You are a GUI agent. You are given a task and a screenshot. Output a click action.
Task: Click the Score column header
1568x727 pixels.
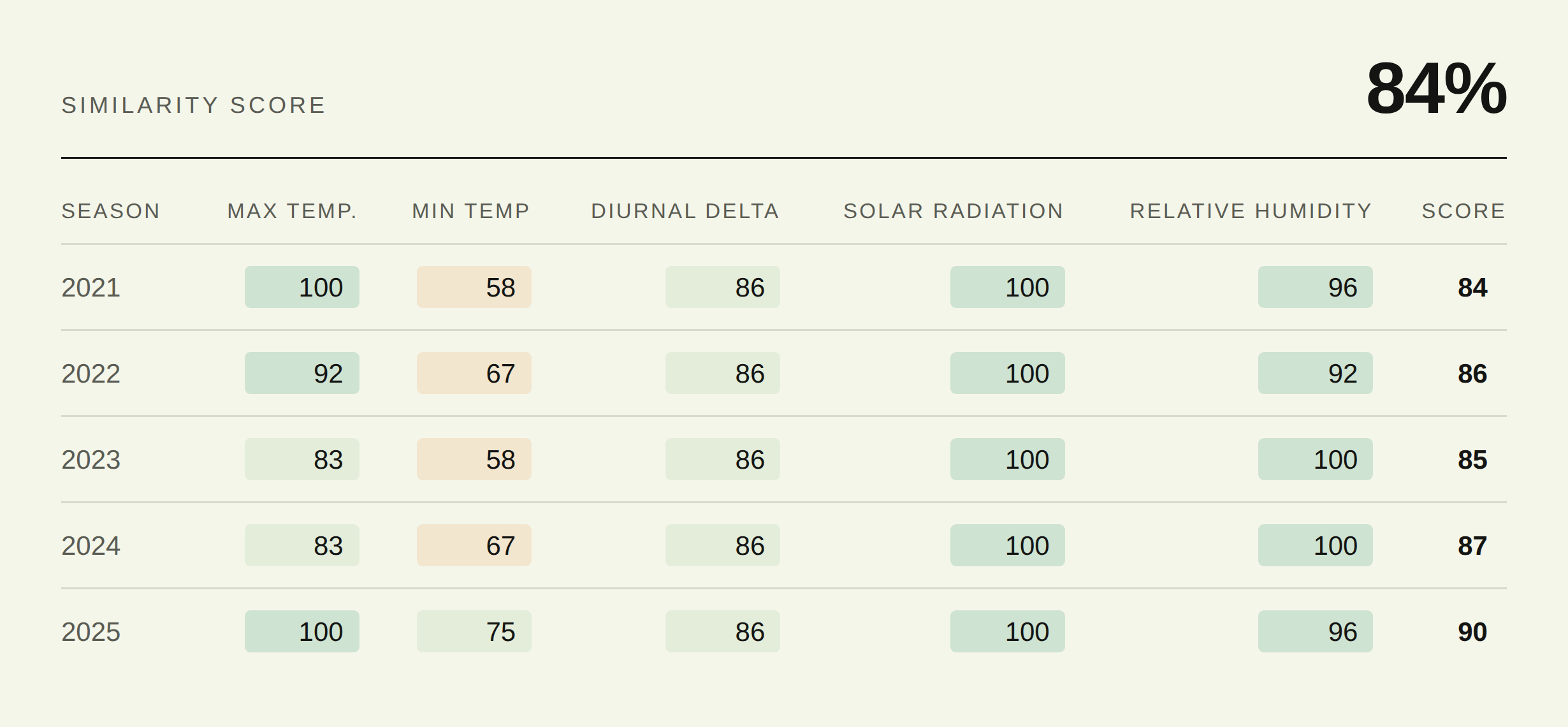(1463, 211)
